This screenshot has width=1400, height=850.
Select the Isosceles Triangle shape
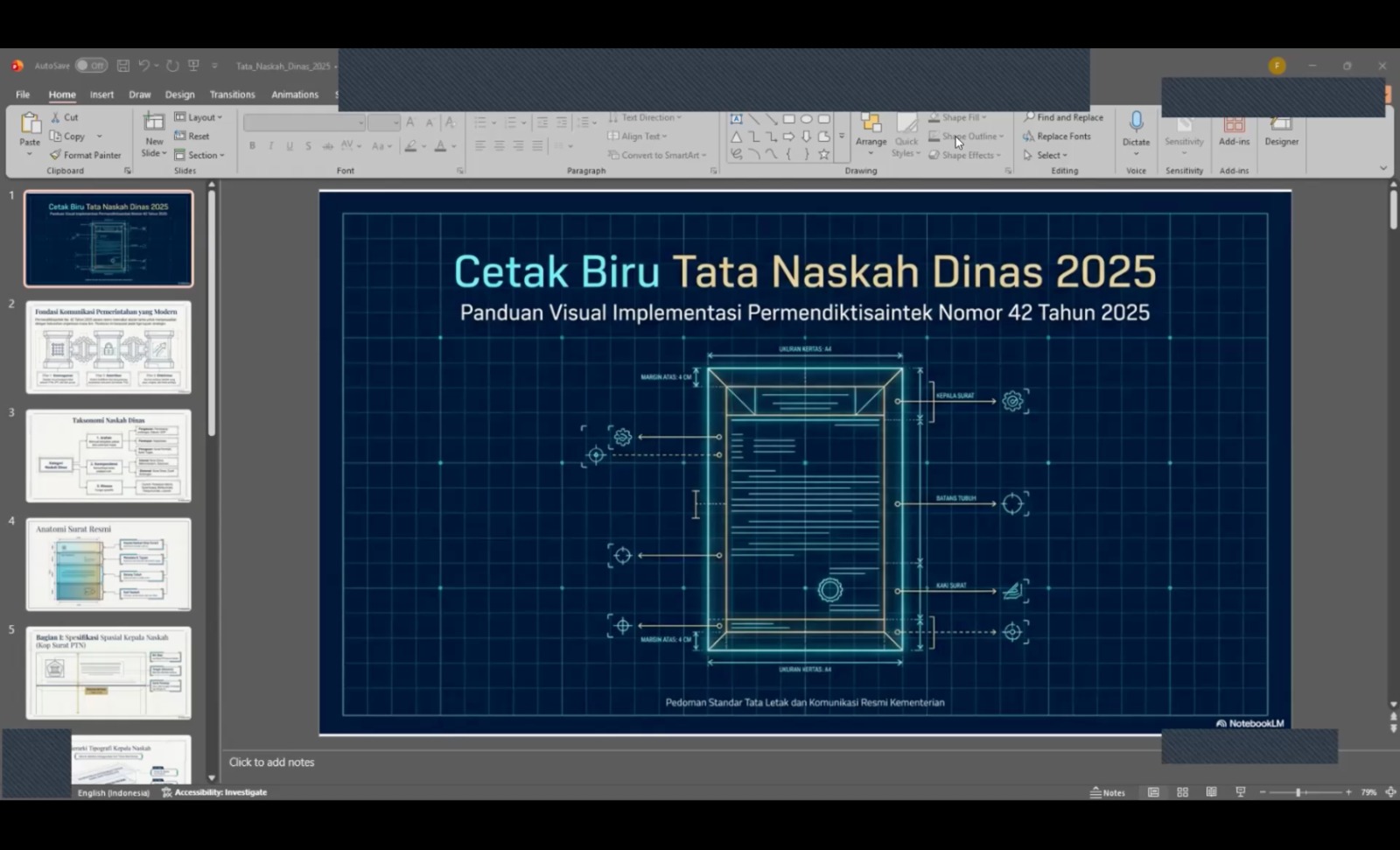point(736,137)
